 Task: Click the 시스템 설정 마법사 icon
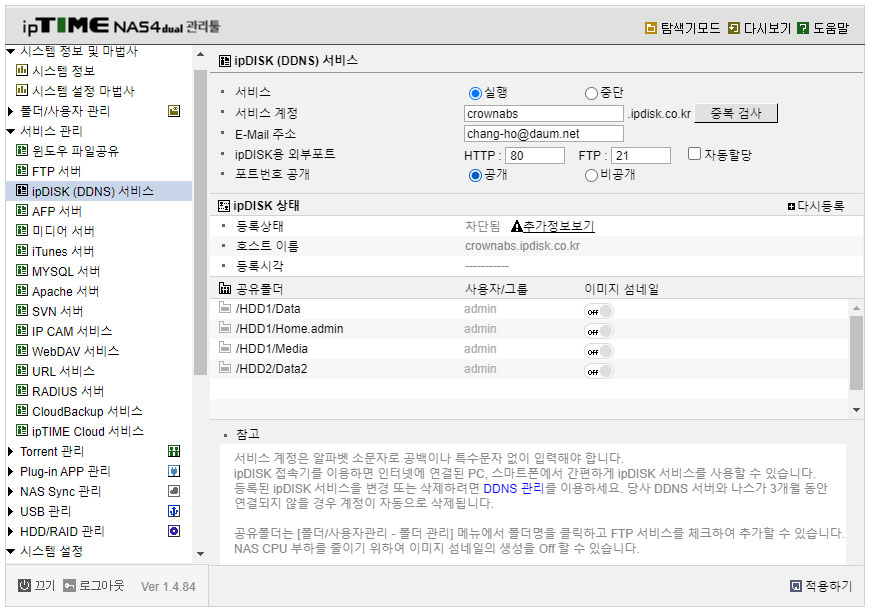(x=22, y=90)
